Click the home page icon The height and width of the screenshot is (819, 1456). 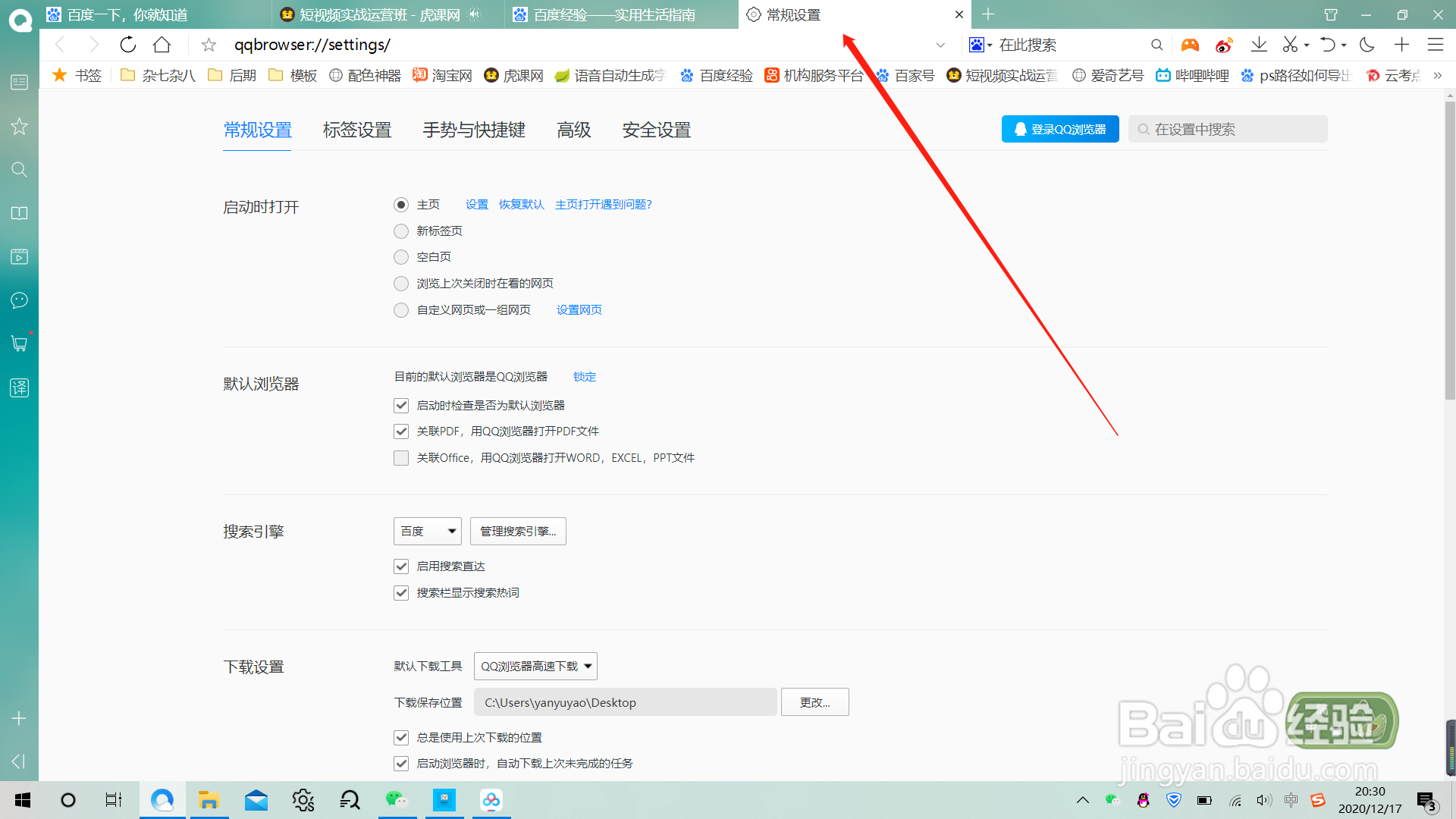pyautogui.click(x=162, y=45)
